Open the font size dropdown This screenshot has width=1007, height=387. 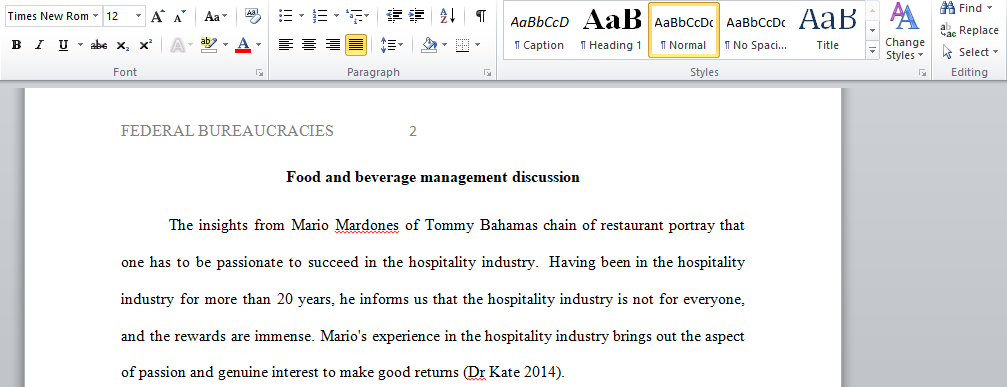[139, 16]
